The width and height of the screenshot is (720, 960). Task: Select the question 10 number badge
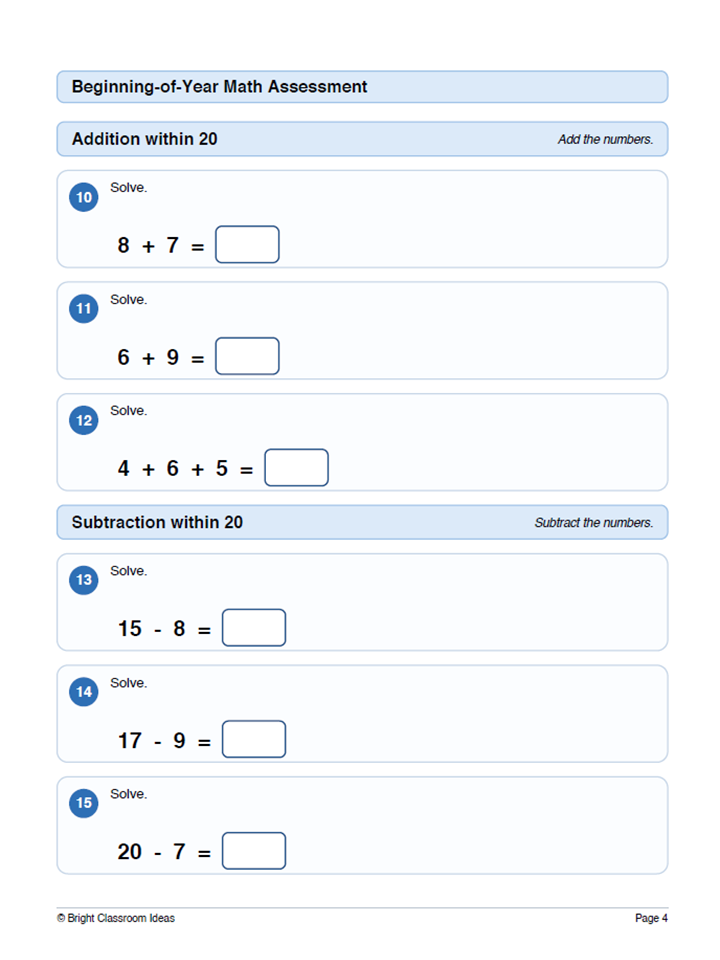84,197
